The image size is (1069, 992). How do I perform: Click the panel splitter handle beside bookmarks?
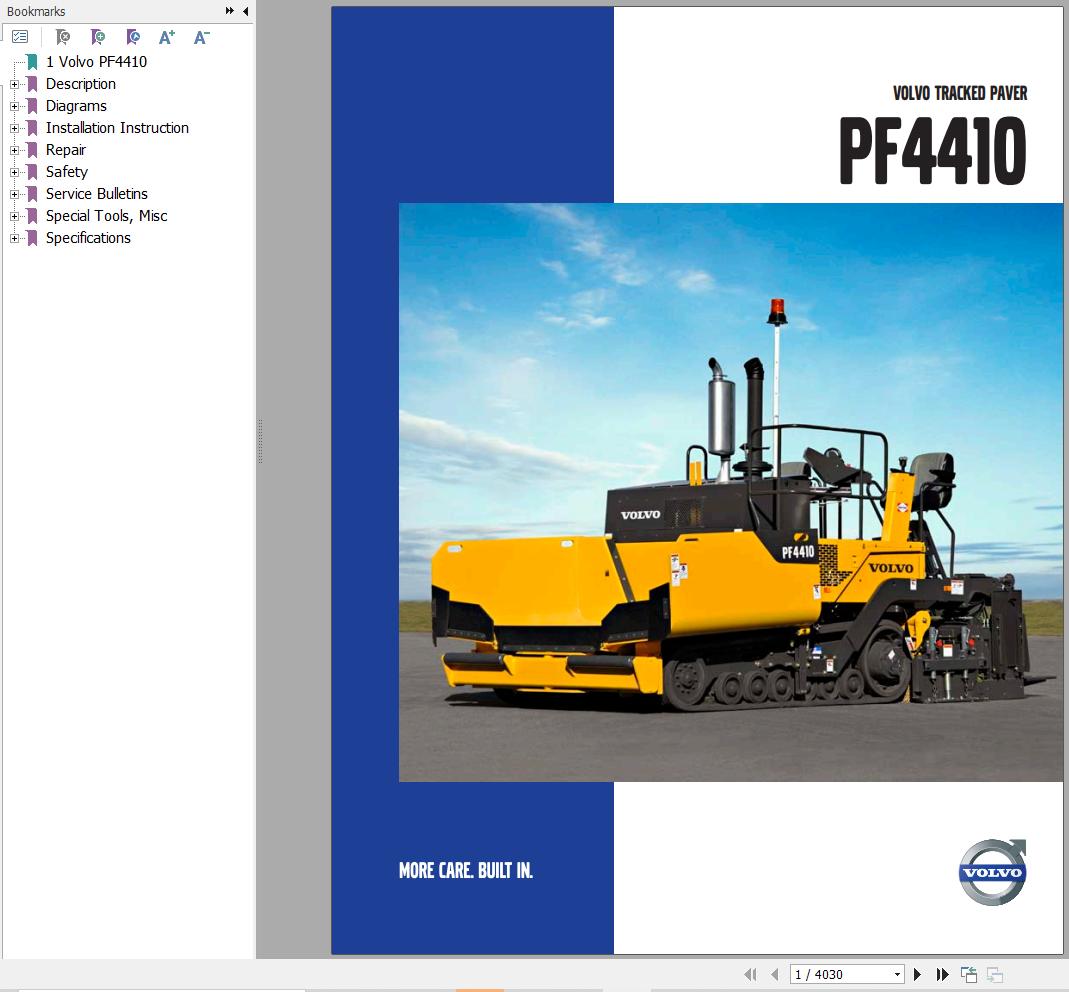click(x=260, y=441)
